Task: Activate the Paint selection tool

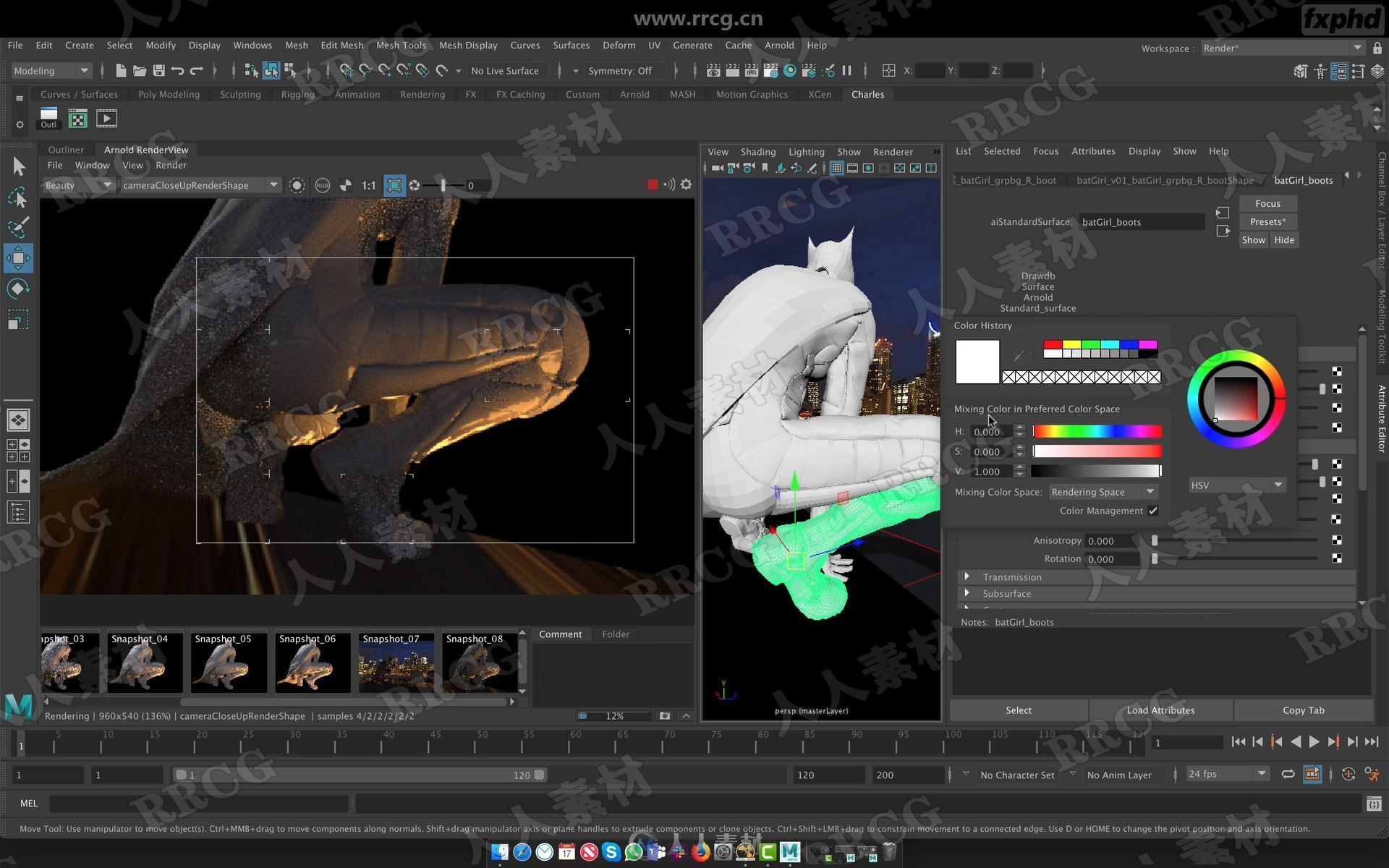Action: 19,227
